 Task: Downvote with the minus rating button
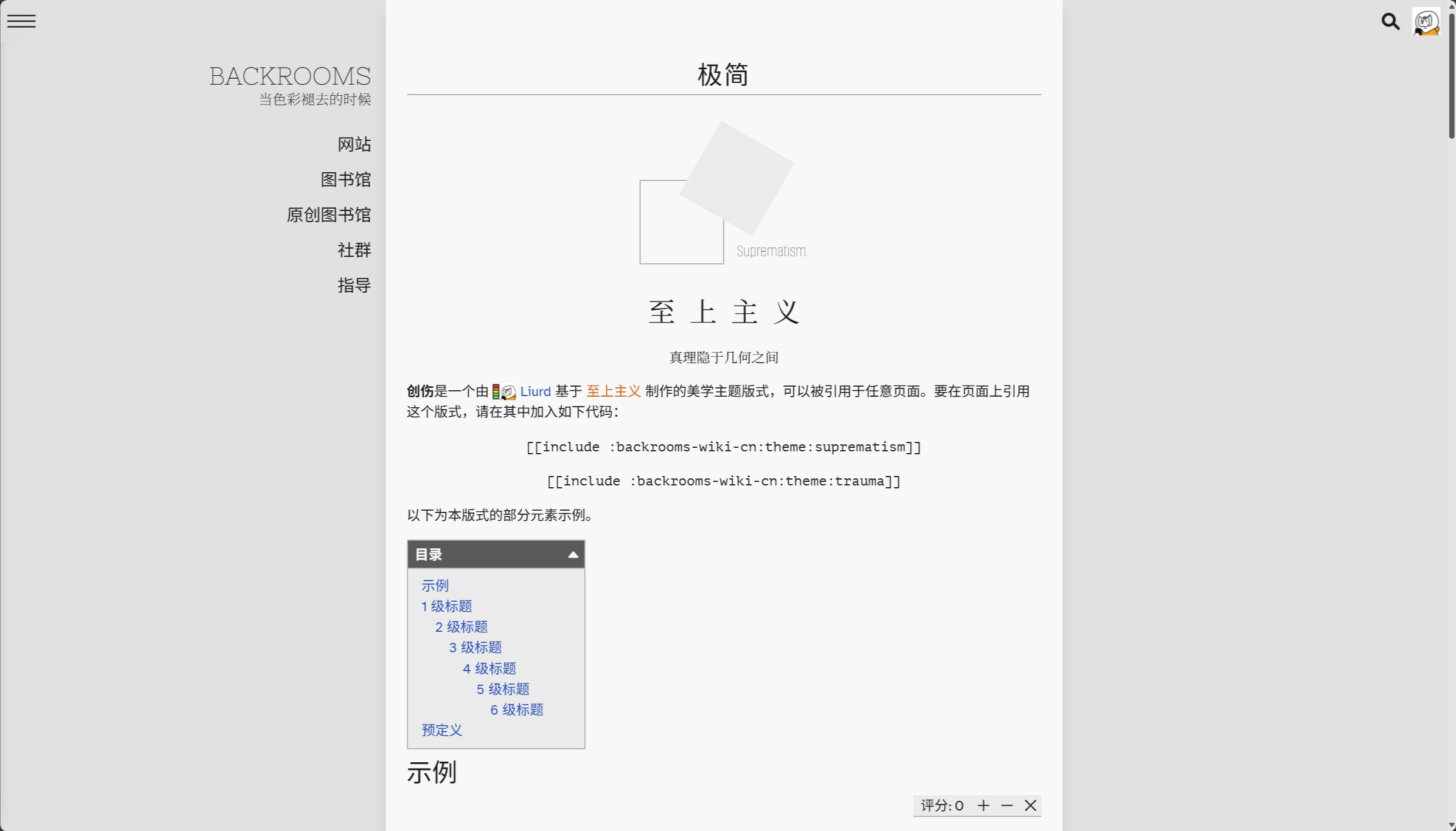click(1007, 805)
